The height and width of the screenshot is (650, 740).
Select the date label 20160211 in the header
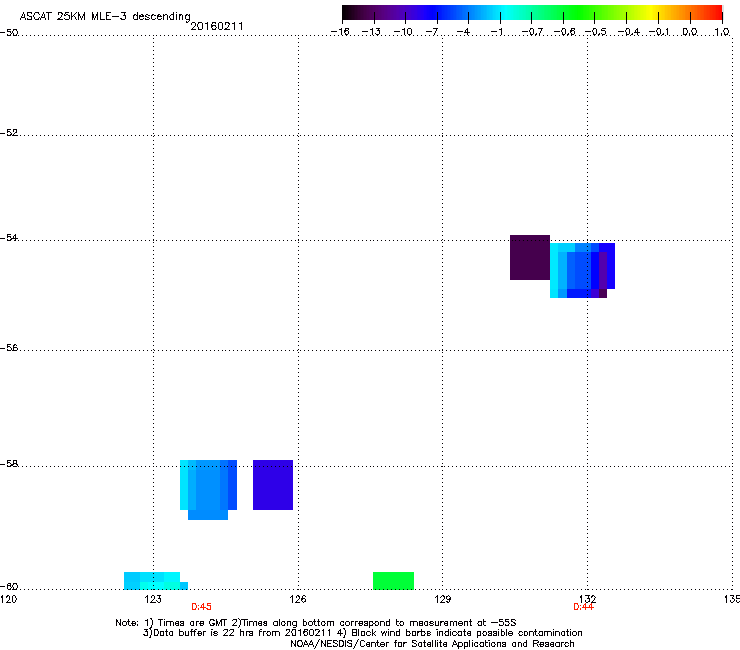point(217,26)
